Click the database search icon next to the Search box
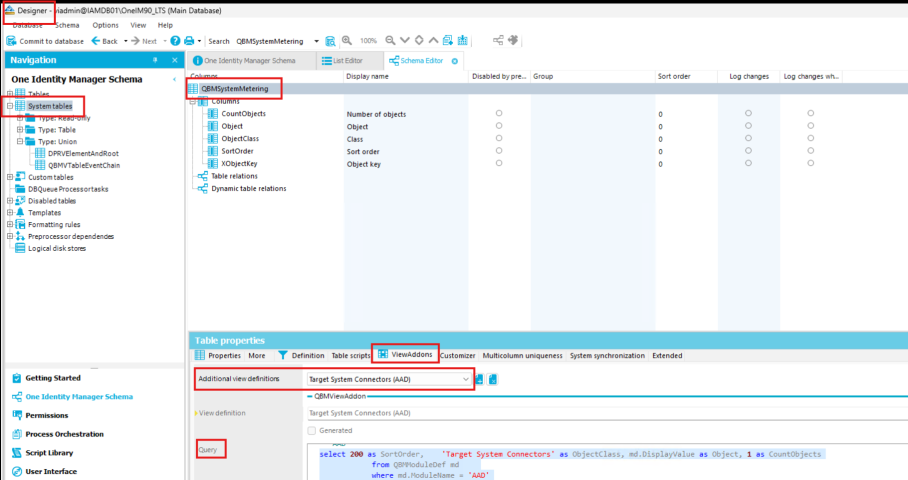This screenshot has height=480, width=908. point(330,41)
